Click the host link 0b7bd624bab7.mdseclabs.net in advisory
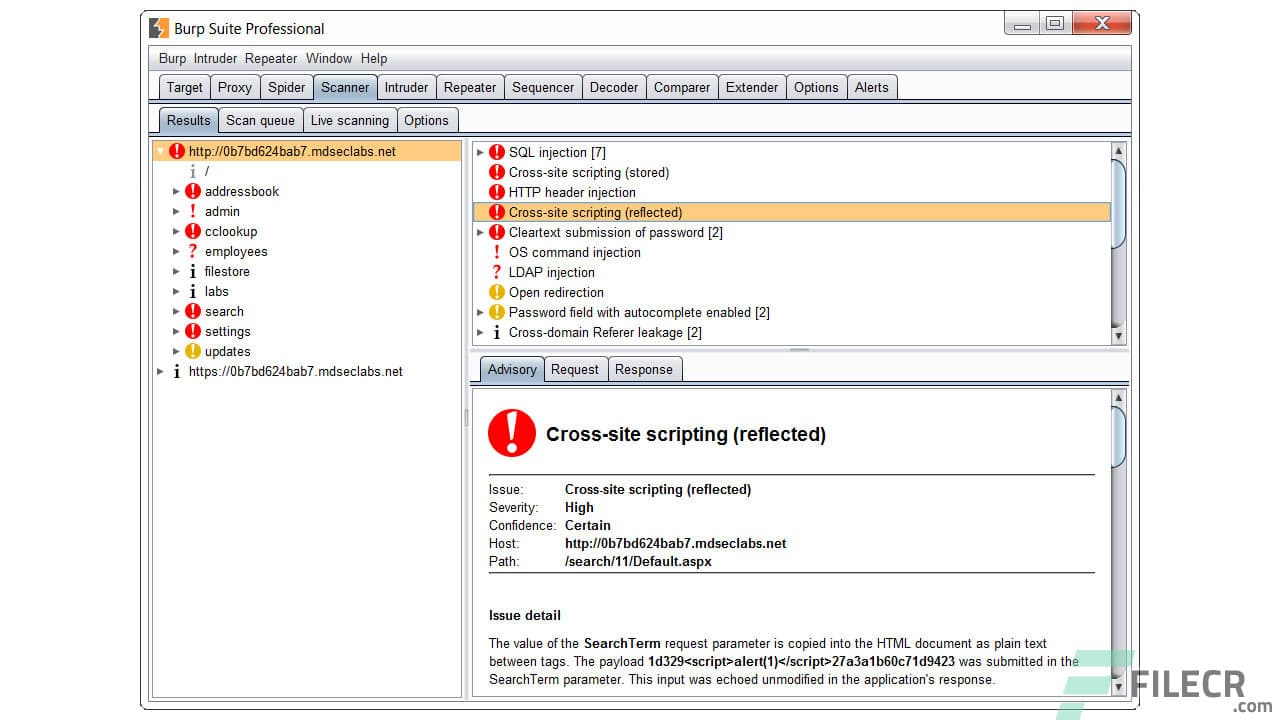Viewport: 1280px width, 720px height. coord(675,543)
